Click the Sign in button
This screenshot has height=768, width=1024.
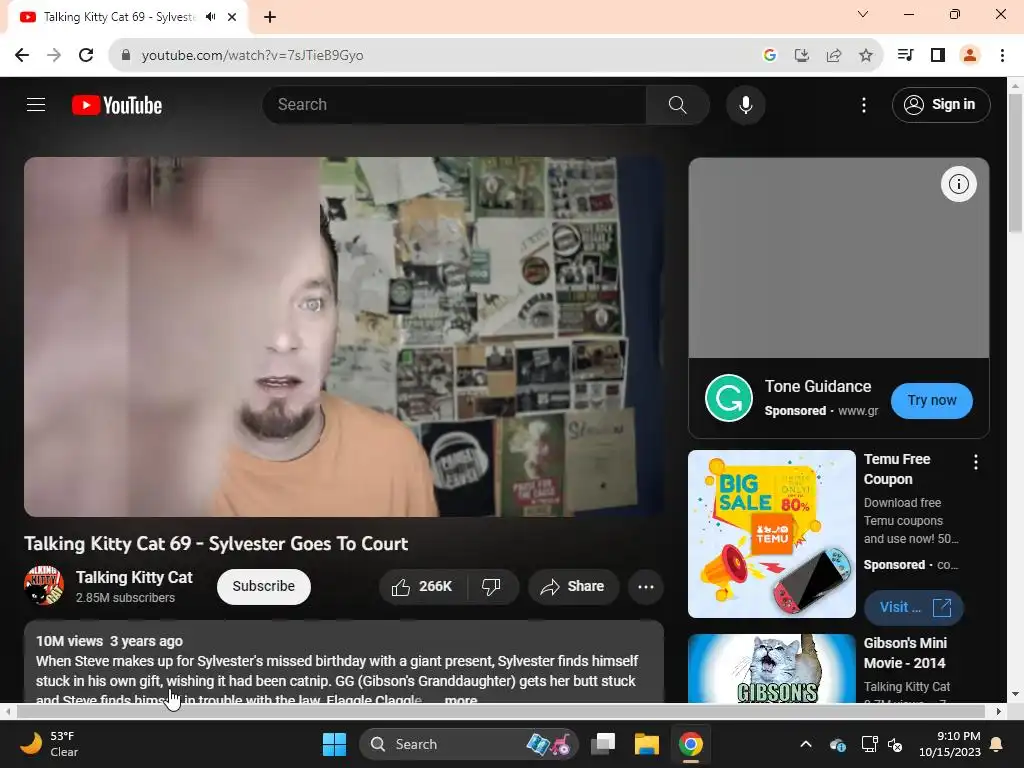click(941, 104)
